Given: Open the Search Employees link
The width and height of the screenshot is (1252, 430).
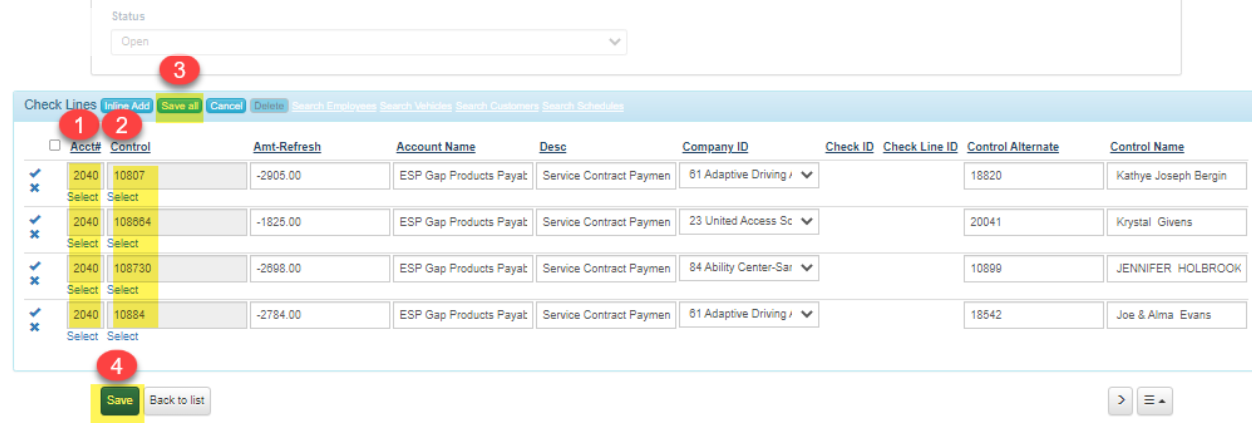Looking at the screenshot, I should pyautogui.click(x=334, y=106).
